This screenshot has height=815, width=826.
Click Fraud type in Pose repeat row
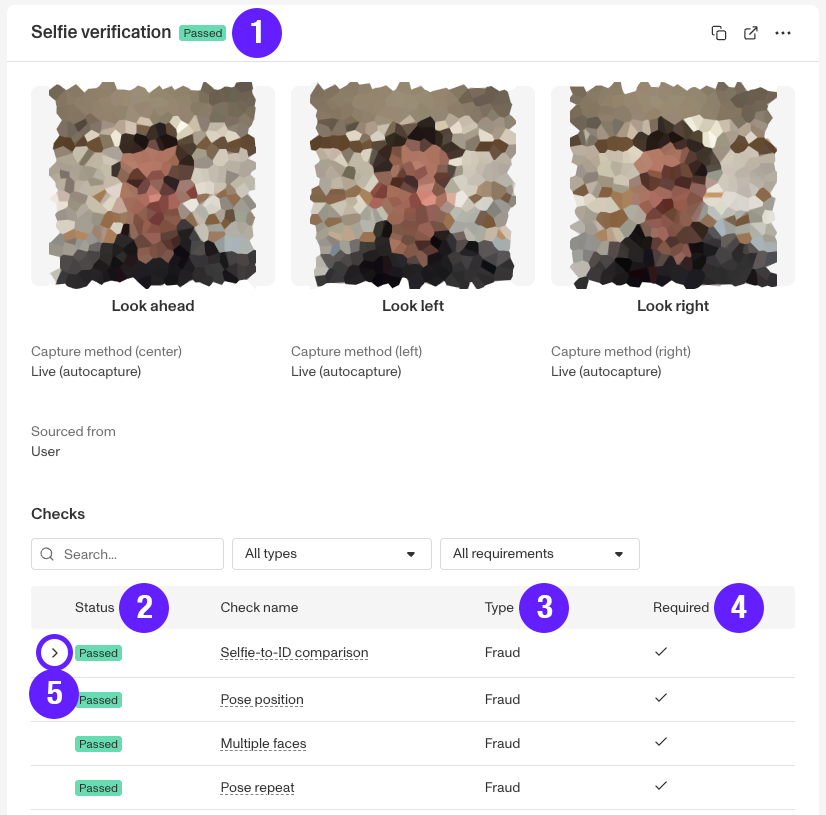[x=502, y=787]
